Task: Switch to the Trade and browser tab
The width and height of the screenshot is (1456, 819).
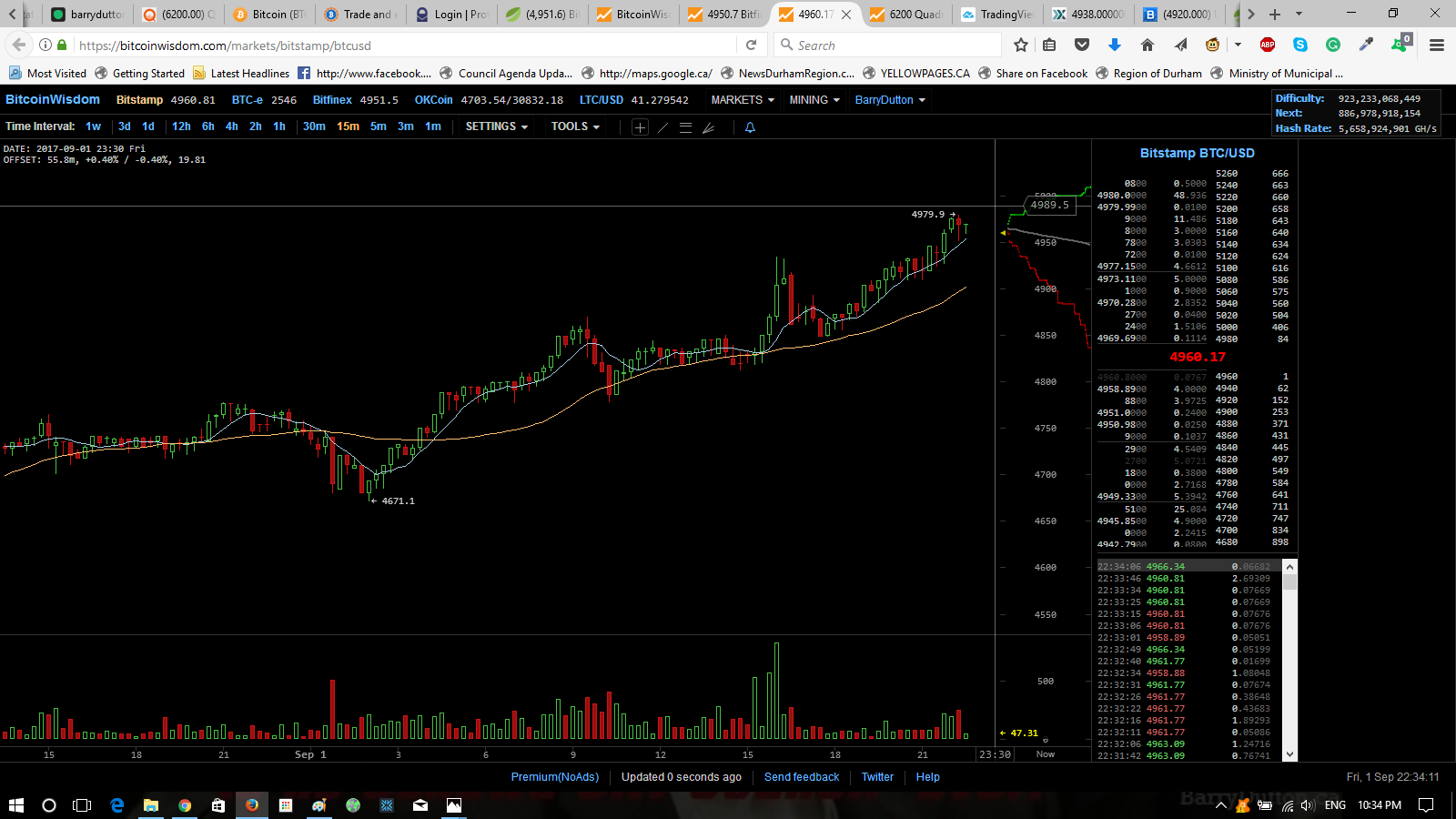Action: [361, 14]
